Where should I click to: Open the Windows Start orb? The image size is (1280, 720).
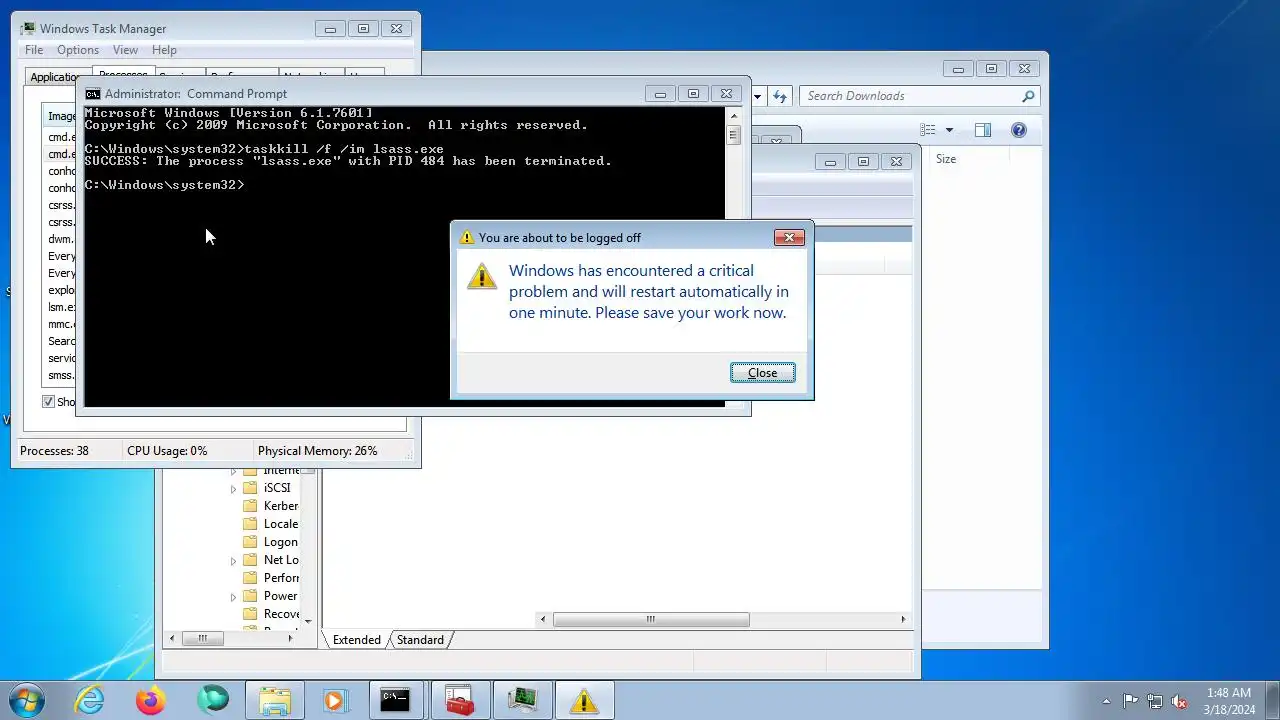(27, 700)
